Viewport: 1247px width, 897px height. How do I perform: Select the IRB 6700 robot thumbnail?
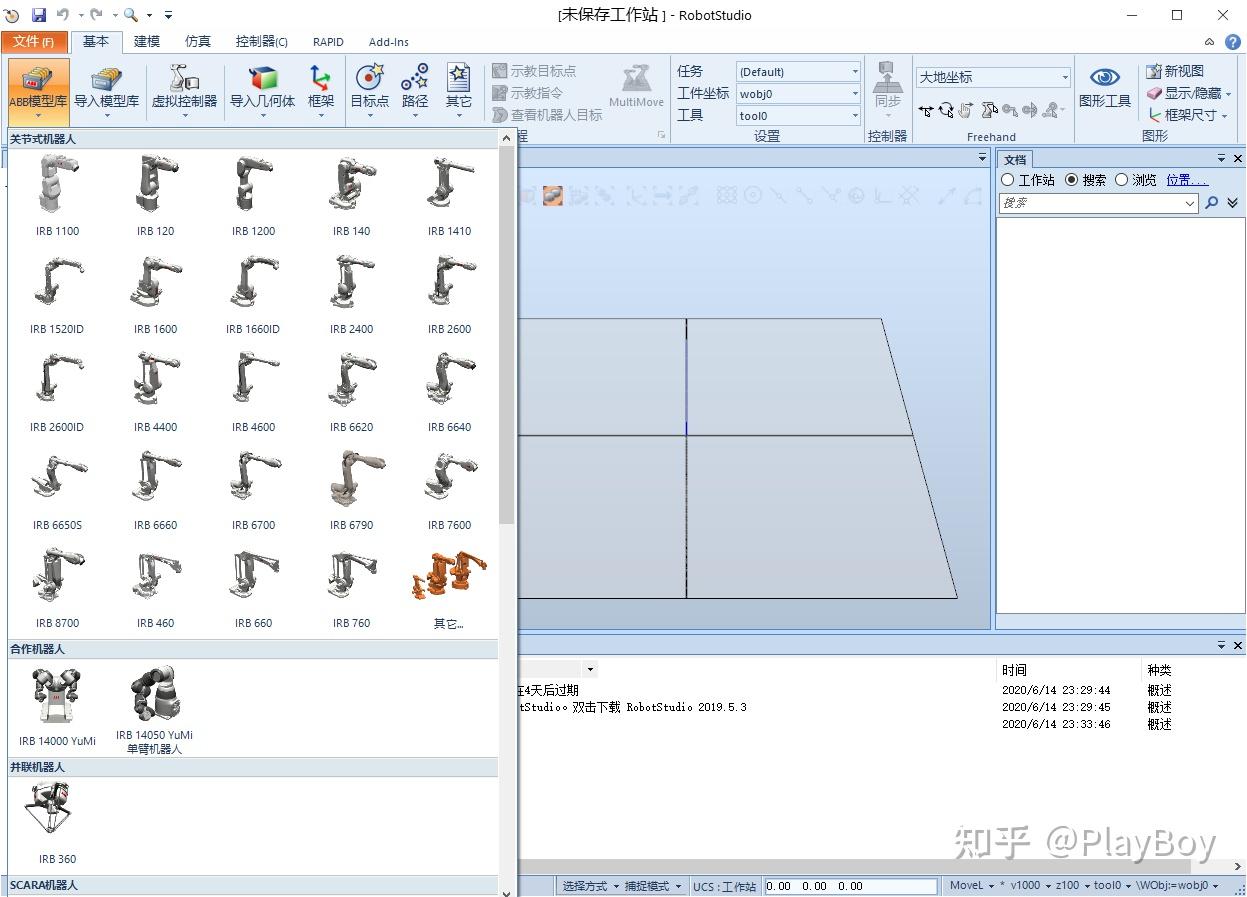click(x=254, y=477)
